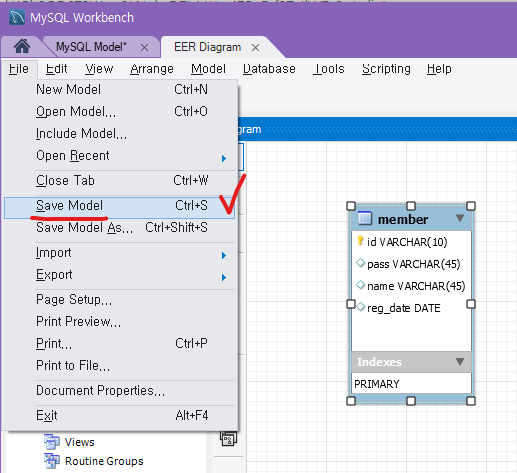Image resolution: width=517 pixels, height=473 pixels.
Task: Select Routine Groups in catalog tree
Action: tap(104, 461)
